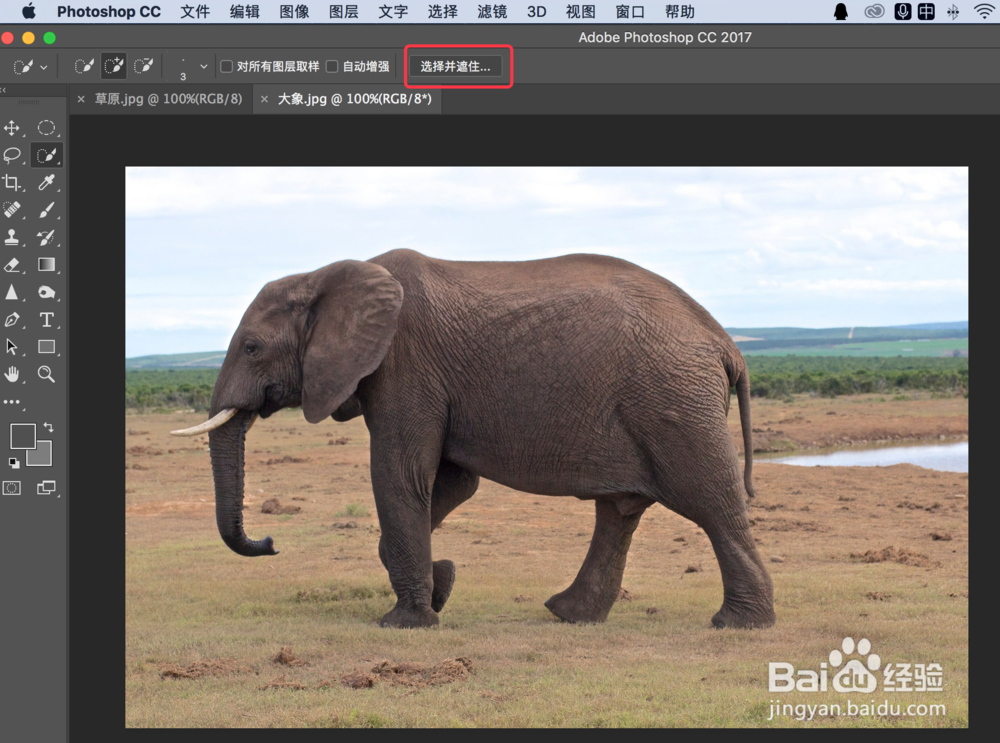Select the Rectangle shape tool

click(47, 347)
